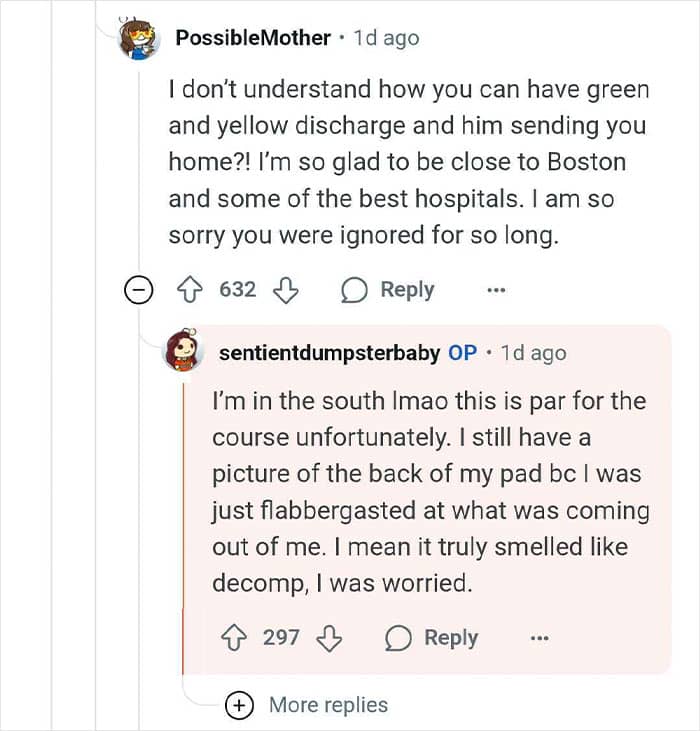700x731 pixels.
Task: Click the 1d ago timestamp on OP's reply
Action: click(532, 353)
